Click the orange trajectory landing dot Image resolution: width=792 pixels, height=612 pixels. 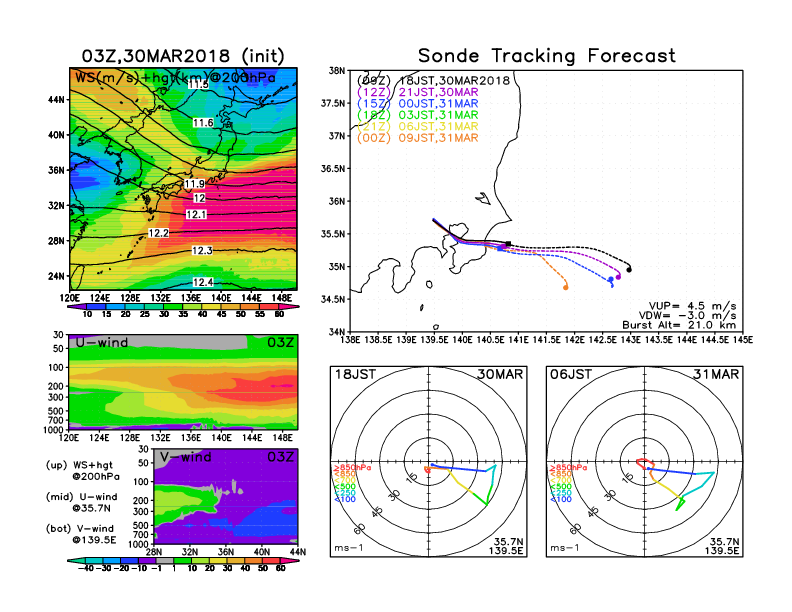click(566, 287)
